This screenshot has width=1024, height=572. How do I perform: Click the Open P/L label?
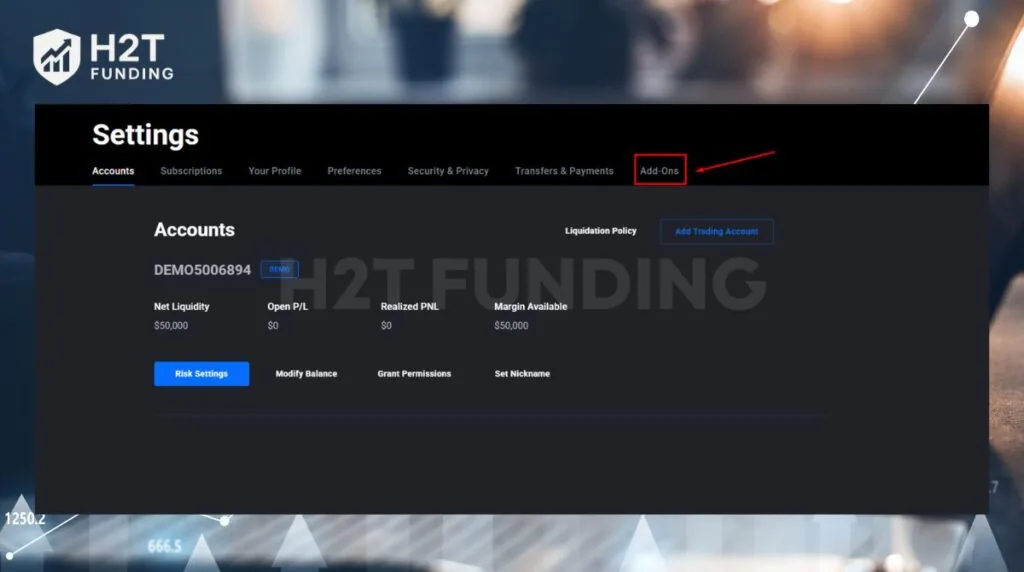click(x=287, y=306)
